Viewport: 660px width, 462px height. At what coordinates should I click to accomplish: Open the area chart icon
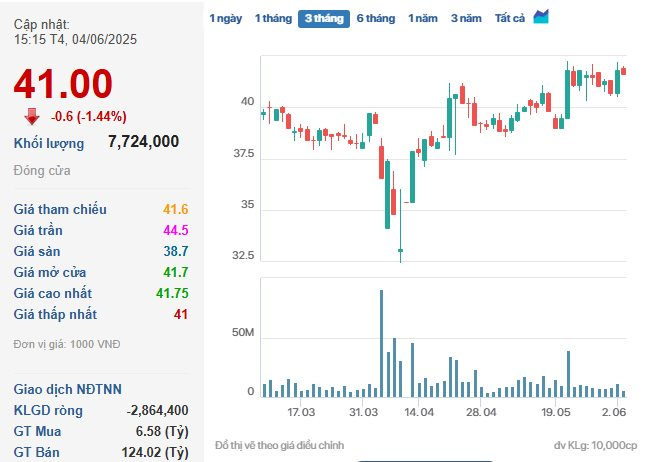tap(541, 16)
